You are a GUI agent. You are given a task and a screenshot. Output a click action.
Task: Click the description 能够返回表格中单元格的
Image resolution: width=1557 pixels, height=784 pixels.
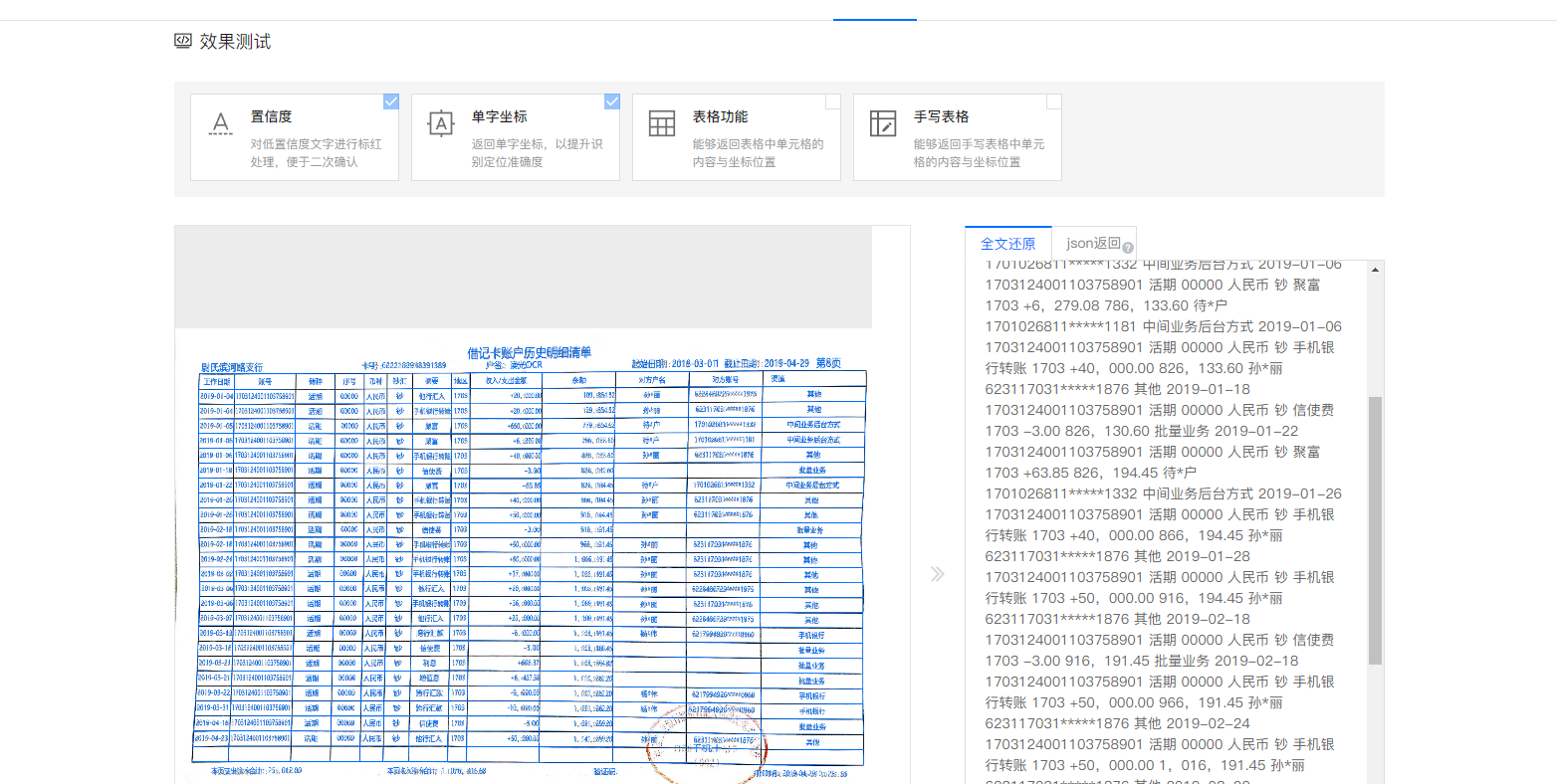coord(759,144)
